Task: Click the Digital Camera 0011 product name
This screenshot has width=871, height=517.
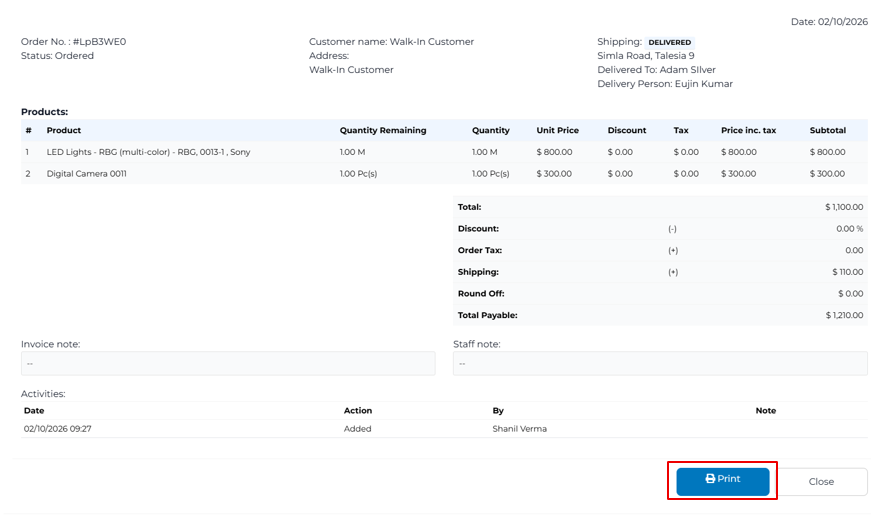Action: (87, 174)
